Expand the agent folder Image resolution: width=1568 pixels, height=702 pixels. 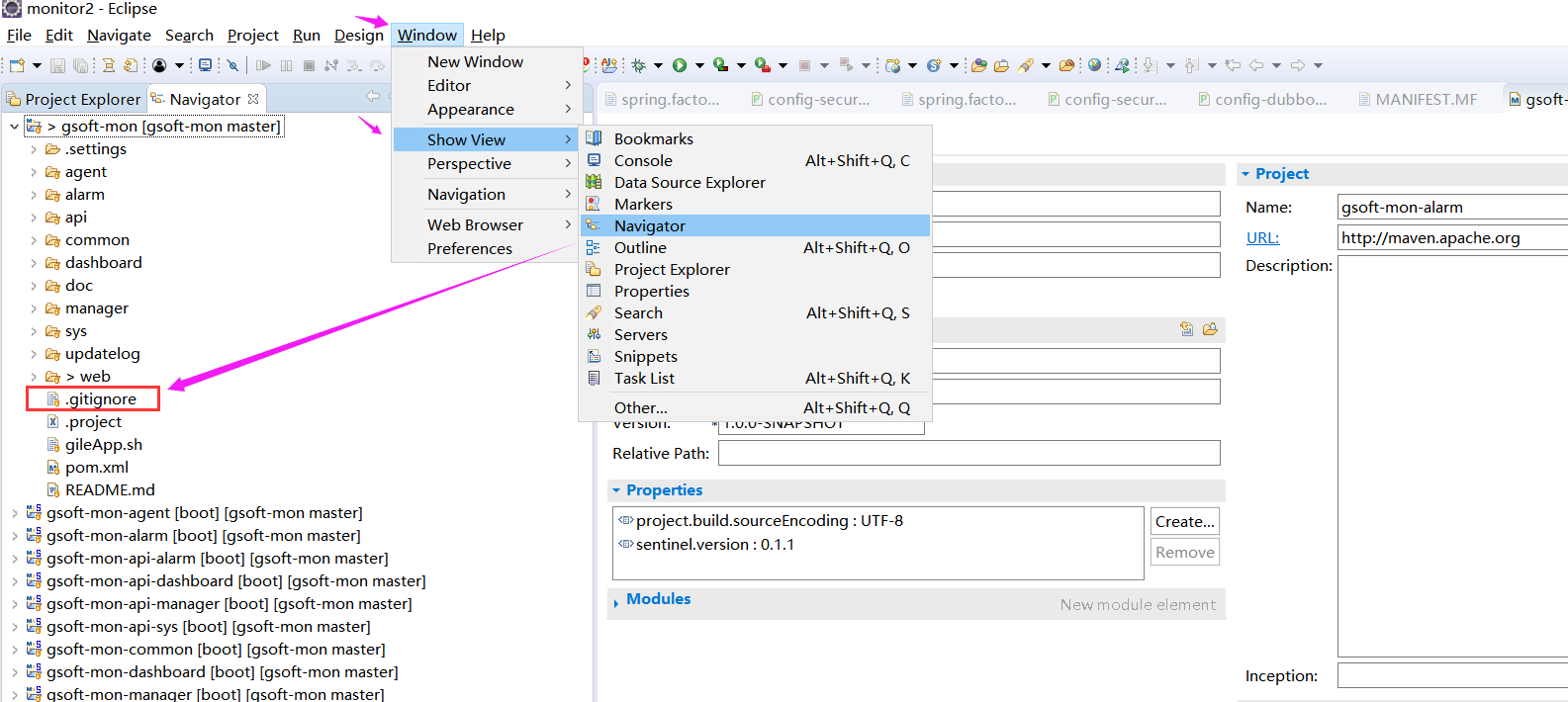34,172
